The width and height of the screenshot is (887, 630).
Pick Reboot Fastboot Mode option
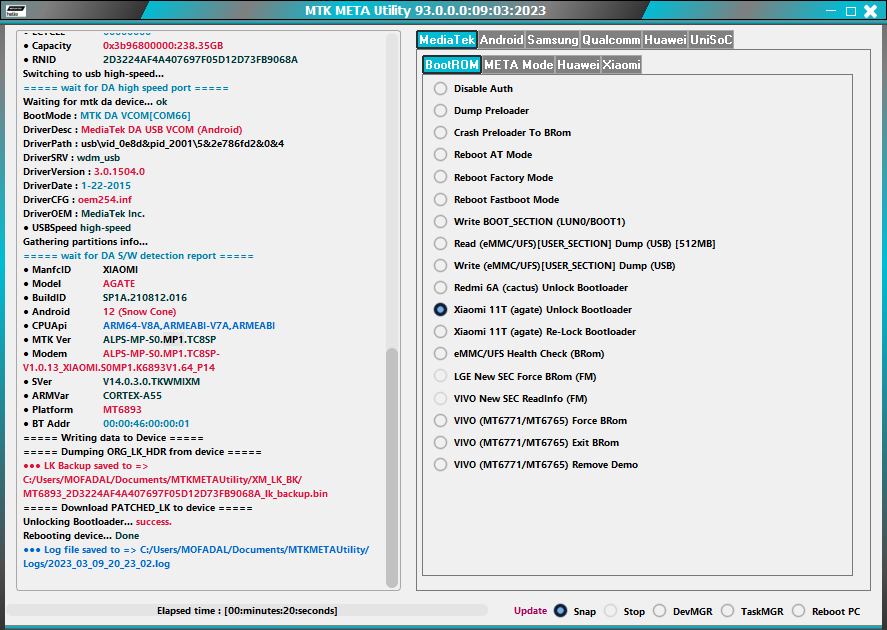pos(440,200)
